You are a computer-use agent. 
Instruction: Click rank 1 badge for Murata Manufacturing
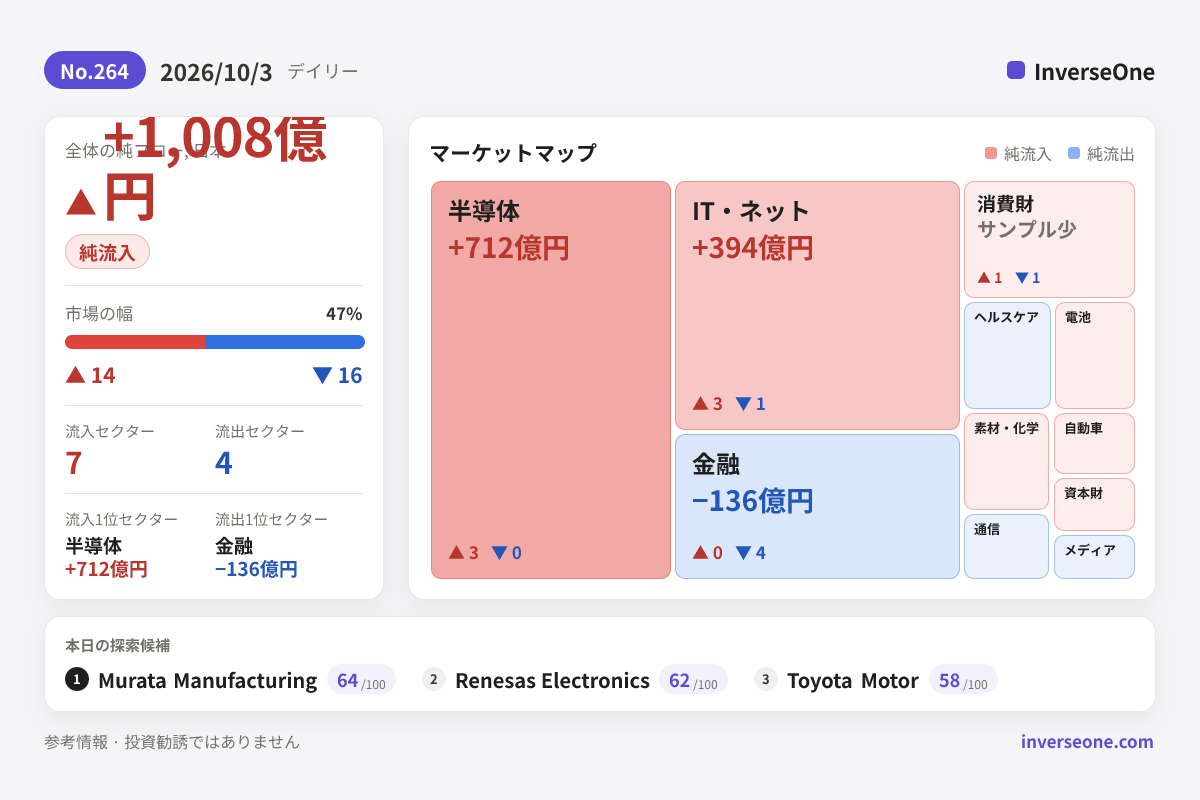(77, 679)
